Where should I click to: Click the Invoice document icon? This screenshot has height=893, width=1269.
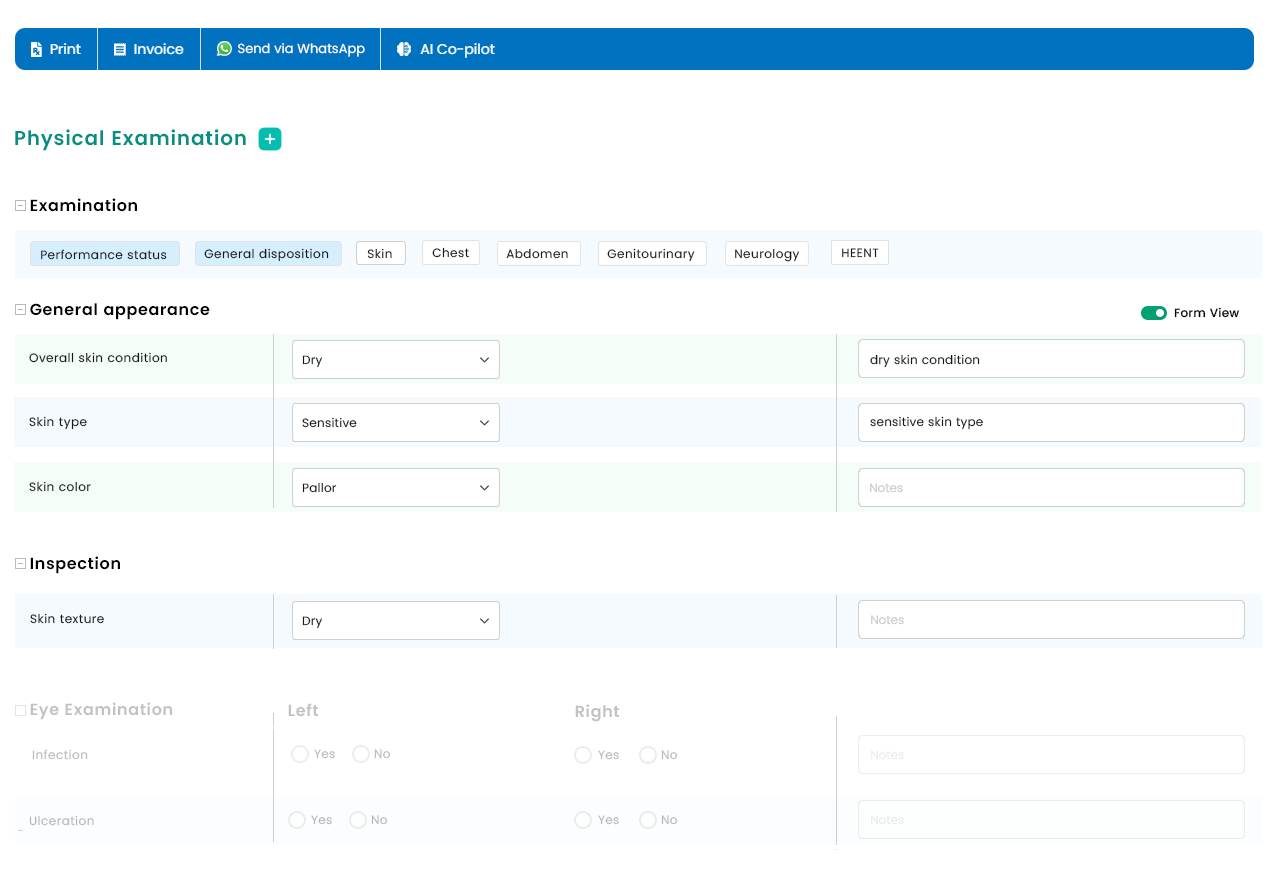pyautogui.click(x=120, y=49)
